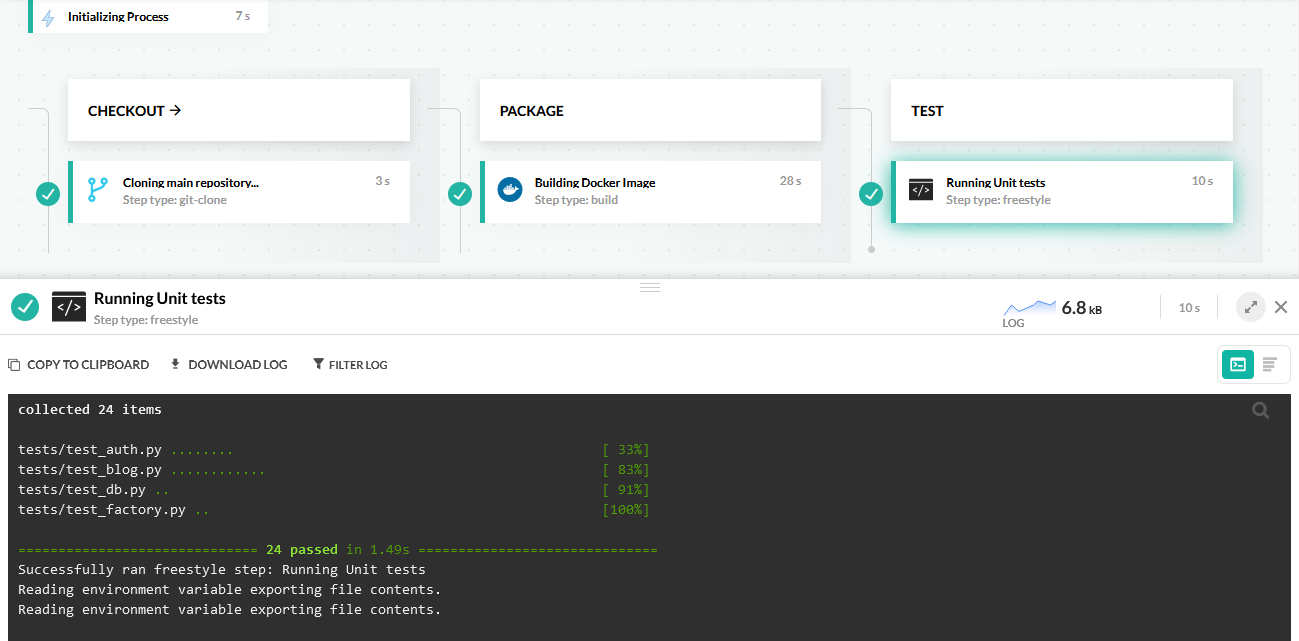1299x641 pixels.
Task: Click green checkmark beside Building Docker Image
Action: click(x=460, y=194)
